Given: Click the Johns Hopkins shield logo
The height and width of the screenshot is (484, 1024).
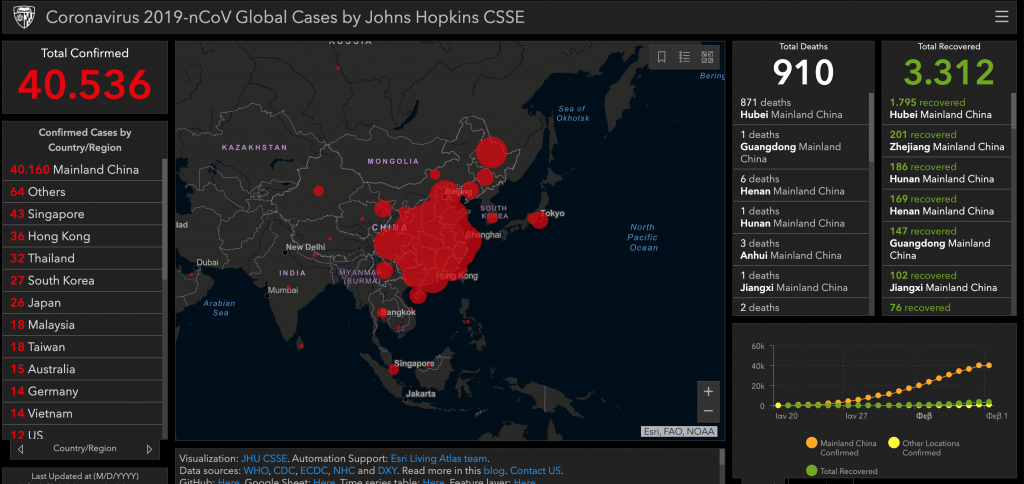Looking at the screenshot, I should 23,17.
